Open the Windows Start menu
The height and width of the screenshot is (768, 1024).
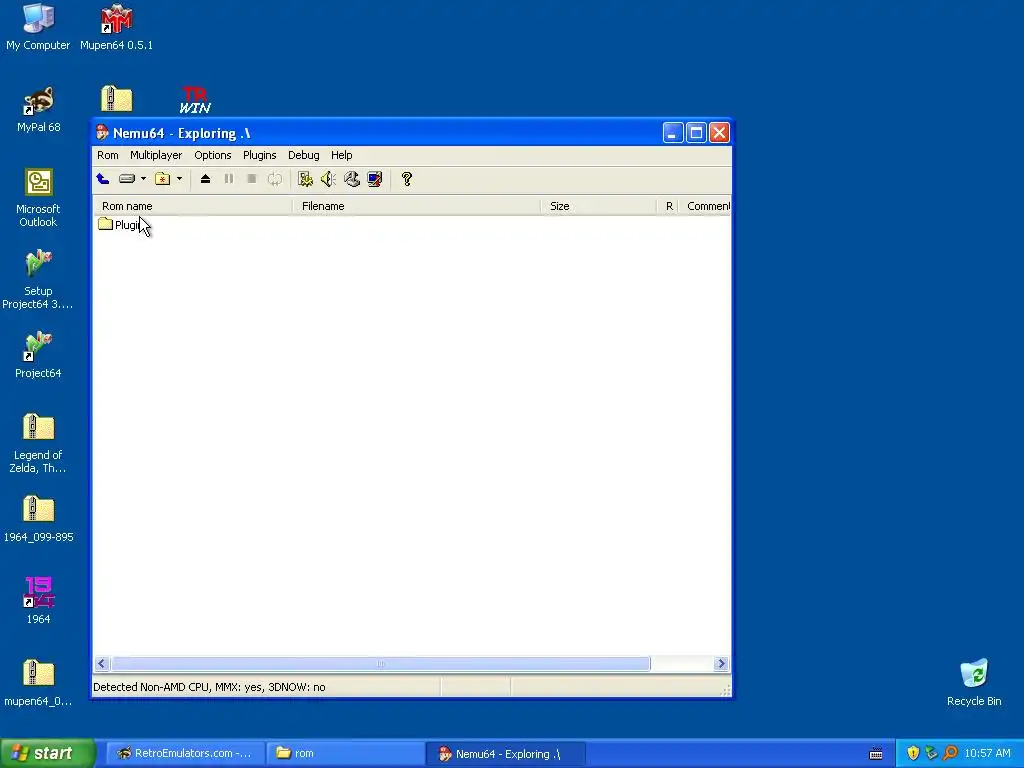[x=48, y=754]
